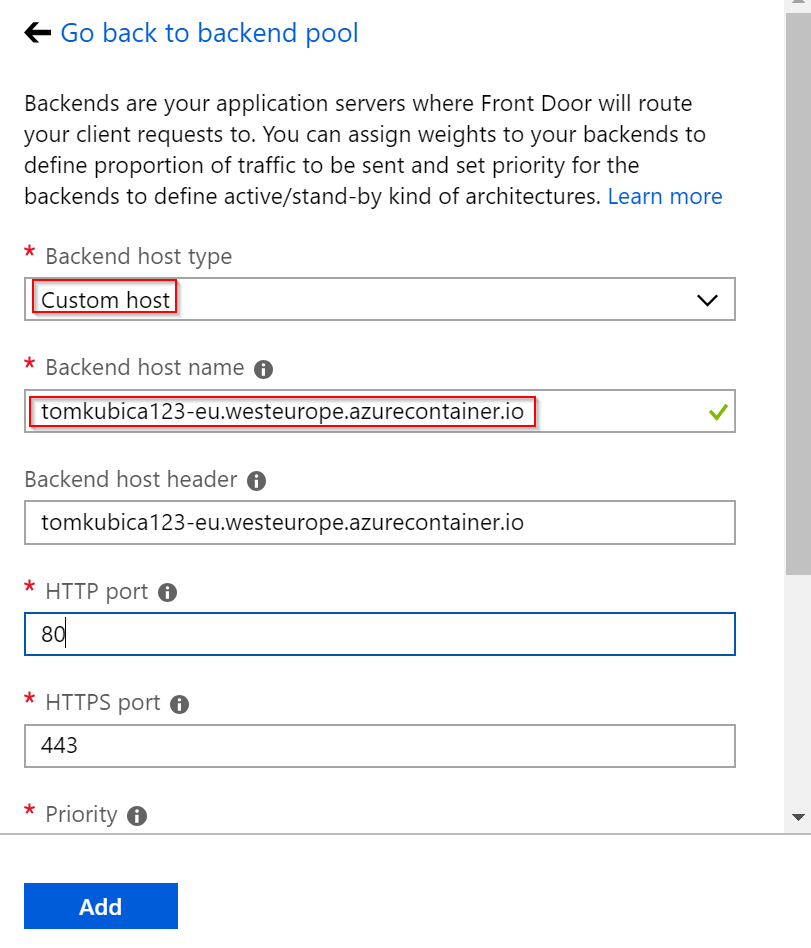
Task: Click the Priority field label
Action: [81, 814]
